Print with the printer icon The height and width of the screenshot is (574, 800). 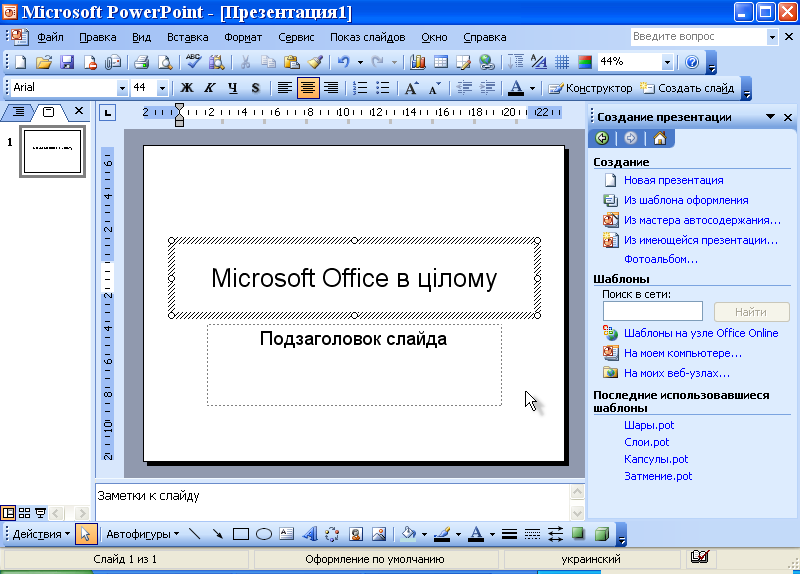coord(141,62)
